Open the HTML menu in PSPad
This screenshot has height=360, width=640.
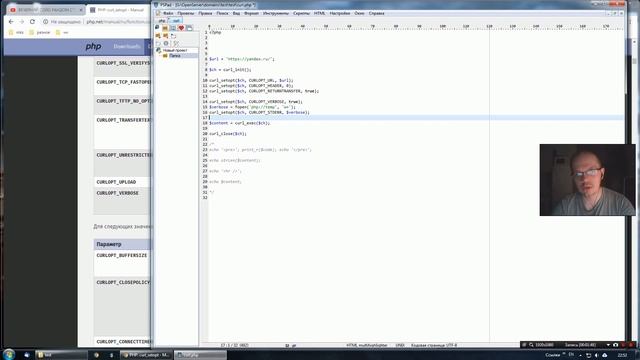320,13
